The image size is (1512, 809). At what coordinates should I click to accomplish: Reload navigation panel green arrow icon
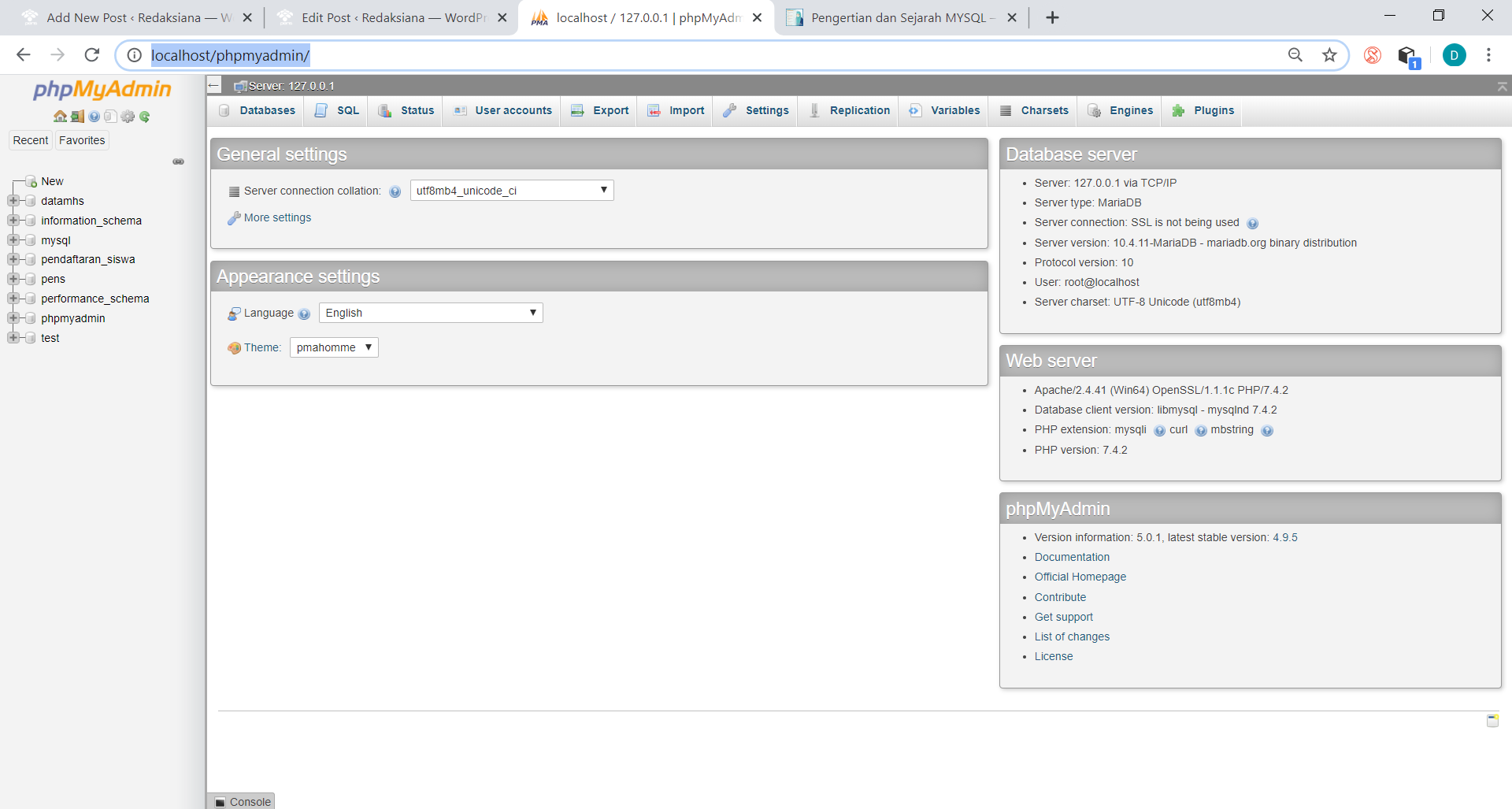point(145,117)
